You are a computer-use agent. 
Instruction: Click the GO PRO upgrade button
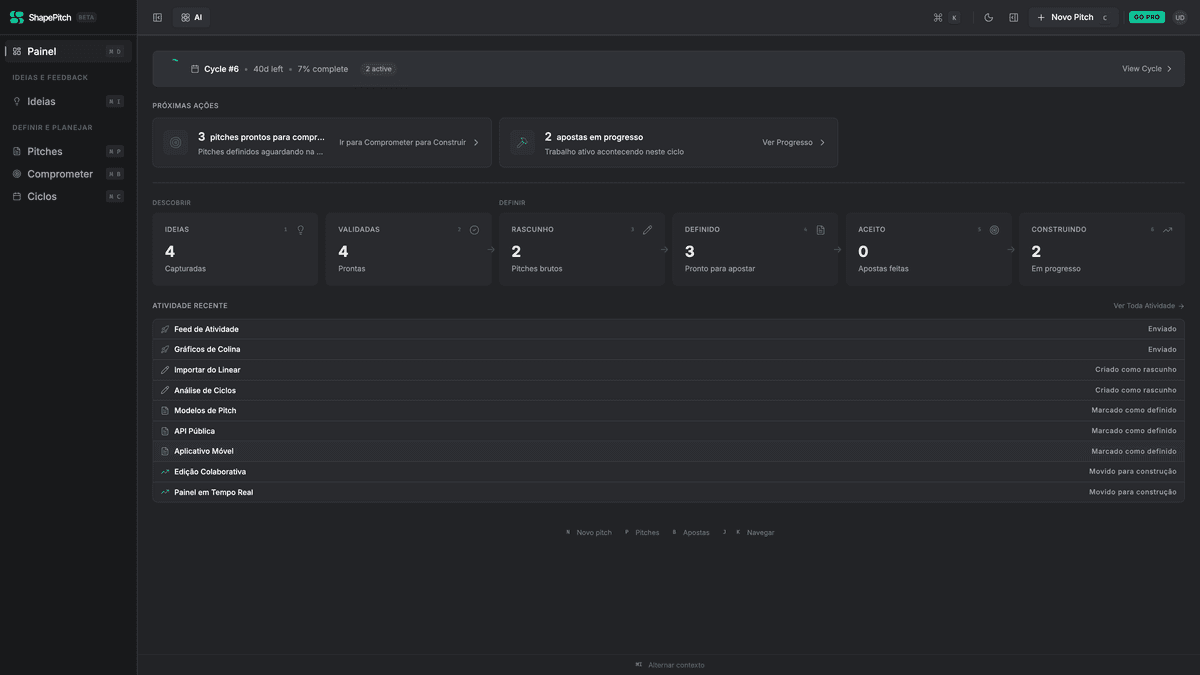pos(1146,17)
